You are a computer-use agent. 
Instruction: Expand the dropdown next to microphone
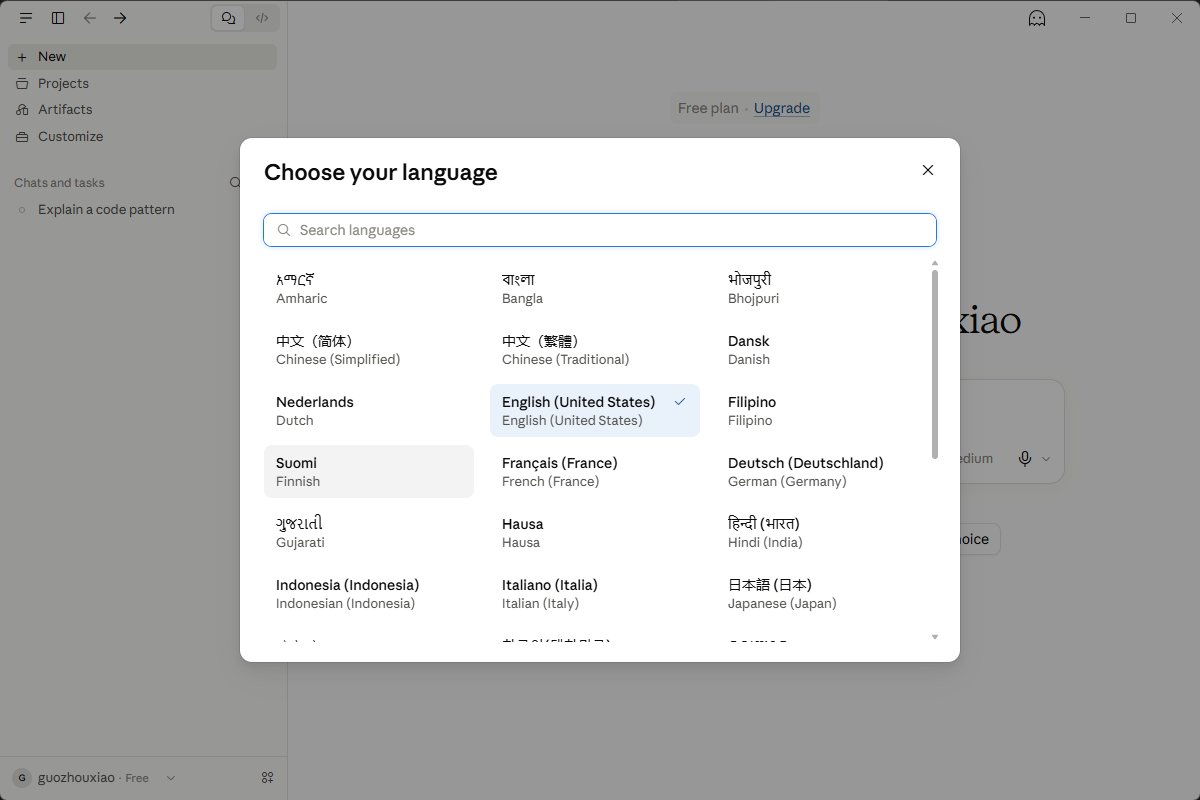pos(1046,459)
